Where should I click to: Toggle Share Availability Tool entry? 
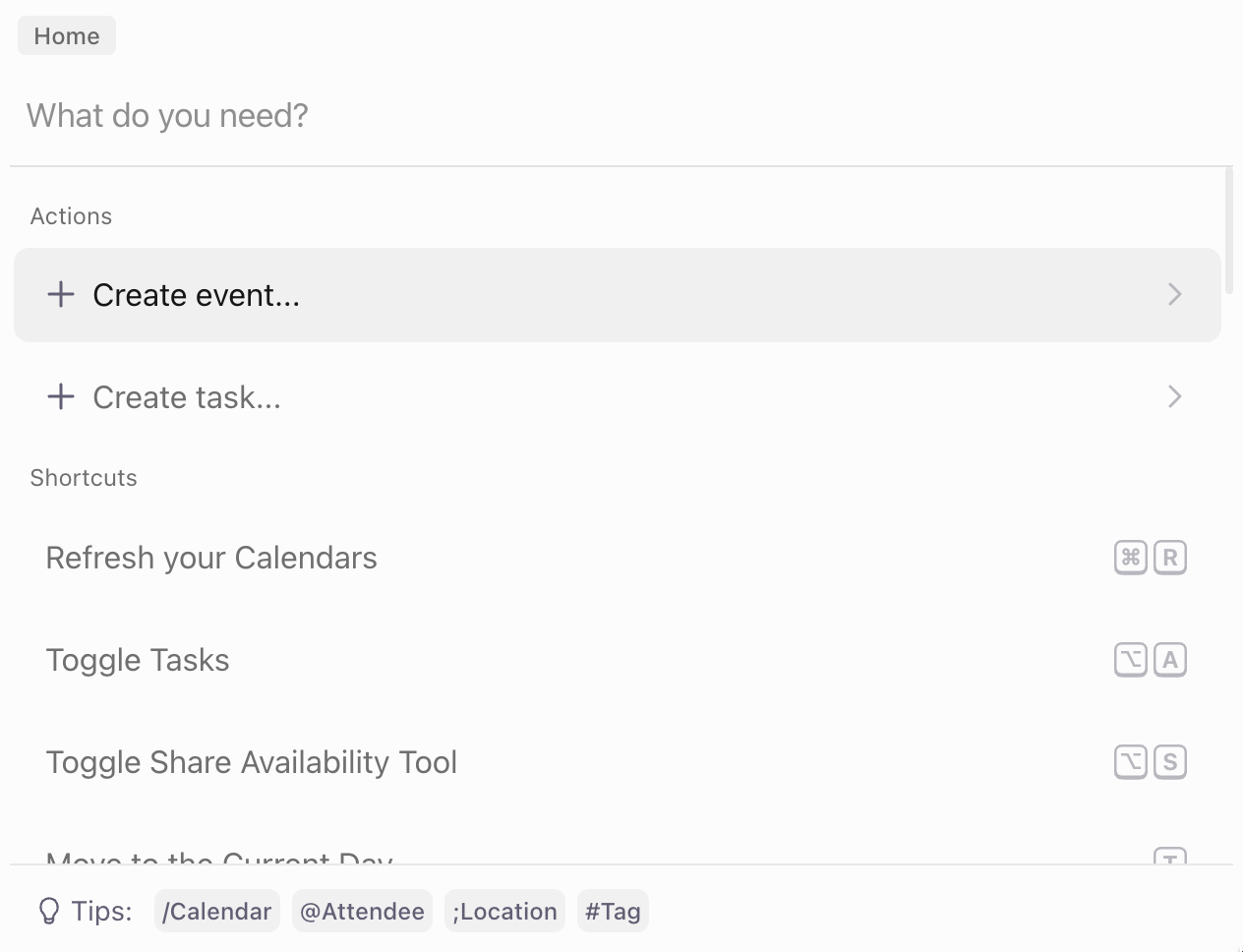[x=618, y=762]
